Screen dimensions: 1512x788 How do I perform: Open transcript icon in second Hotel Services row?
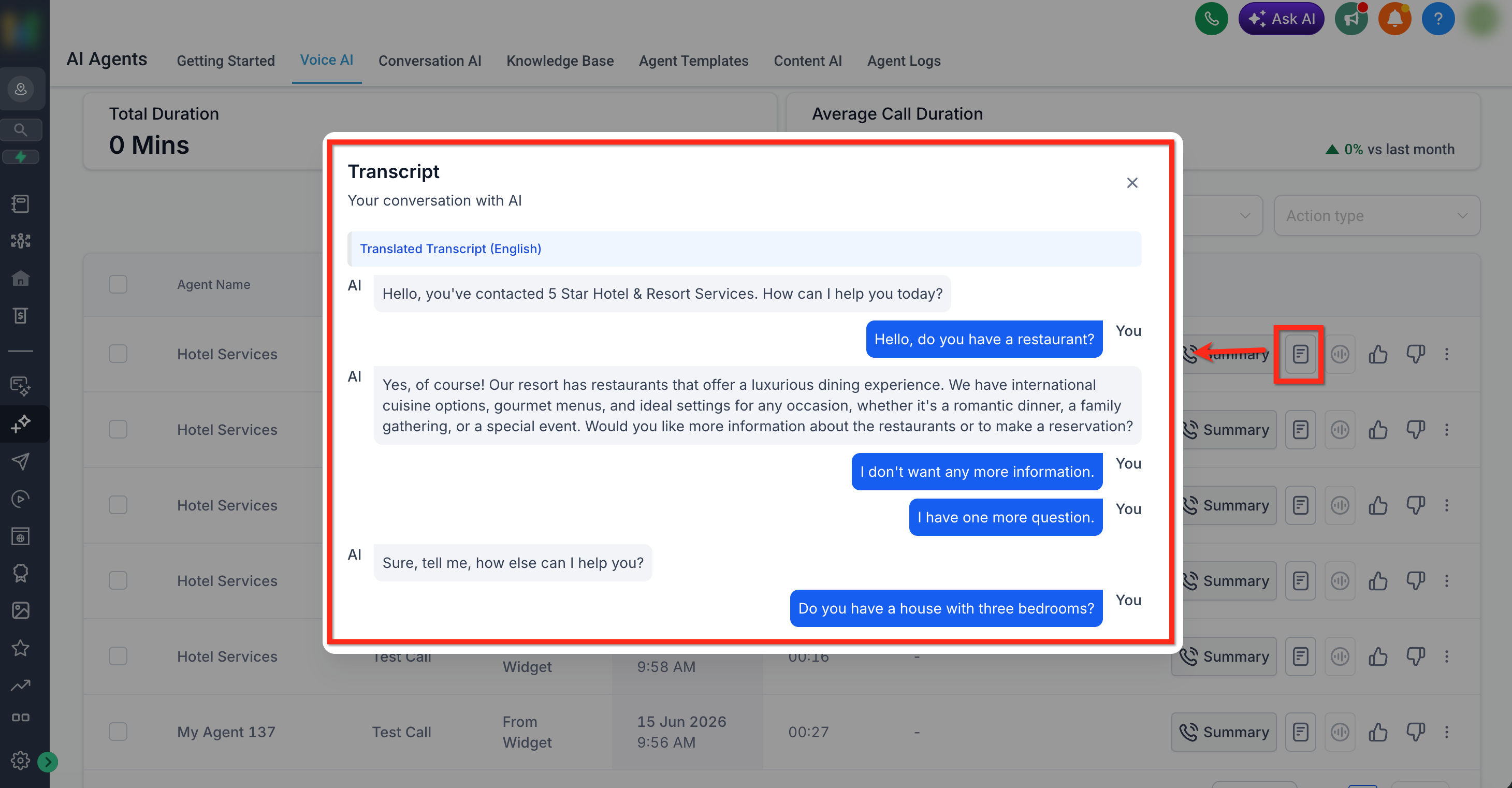tap(1300, 430)
